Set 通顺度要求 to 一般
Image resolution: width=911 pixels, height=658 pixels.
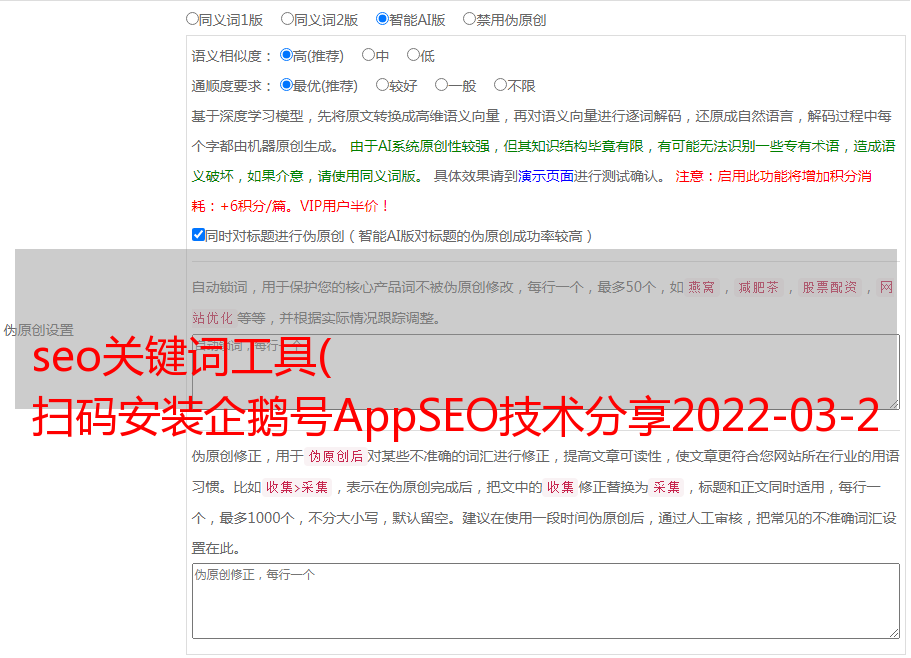[x=442, y=85]
